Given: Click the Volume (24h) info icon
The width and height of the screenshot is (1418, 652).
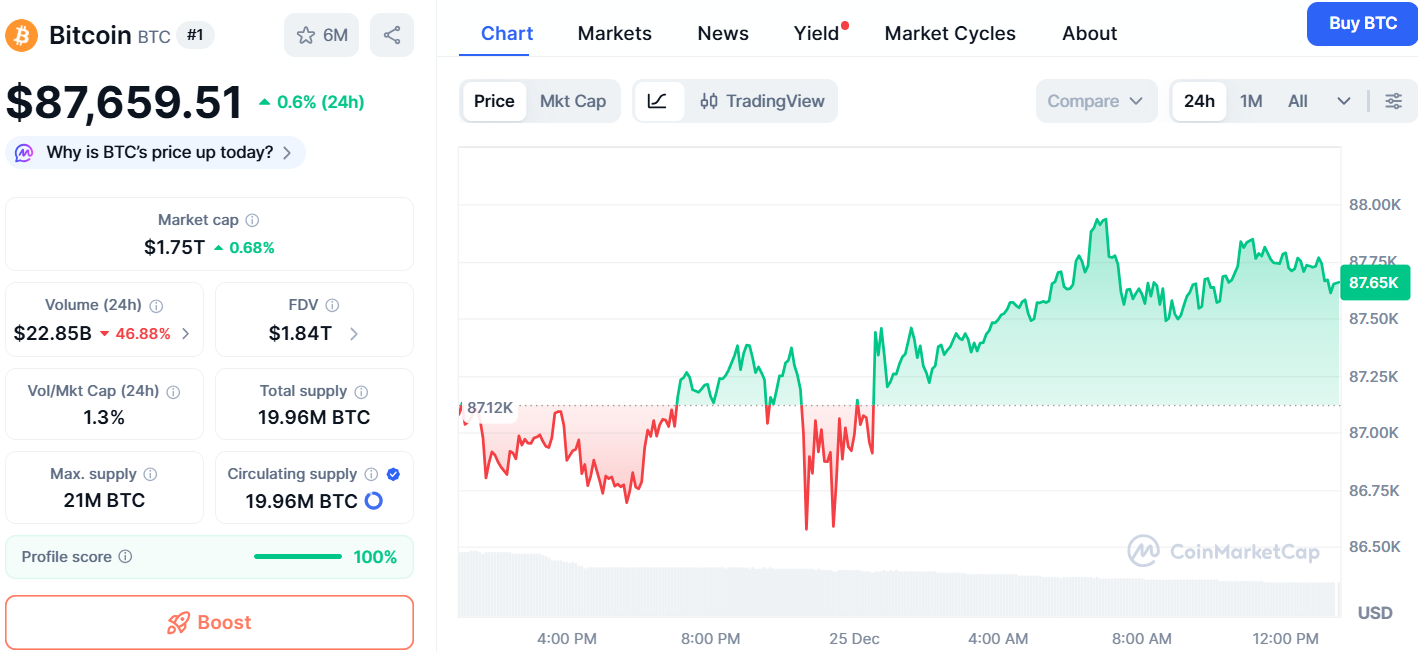Looking at the screenshot, I should pyautogui.click(x=157, y=306).
